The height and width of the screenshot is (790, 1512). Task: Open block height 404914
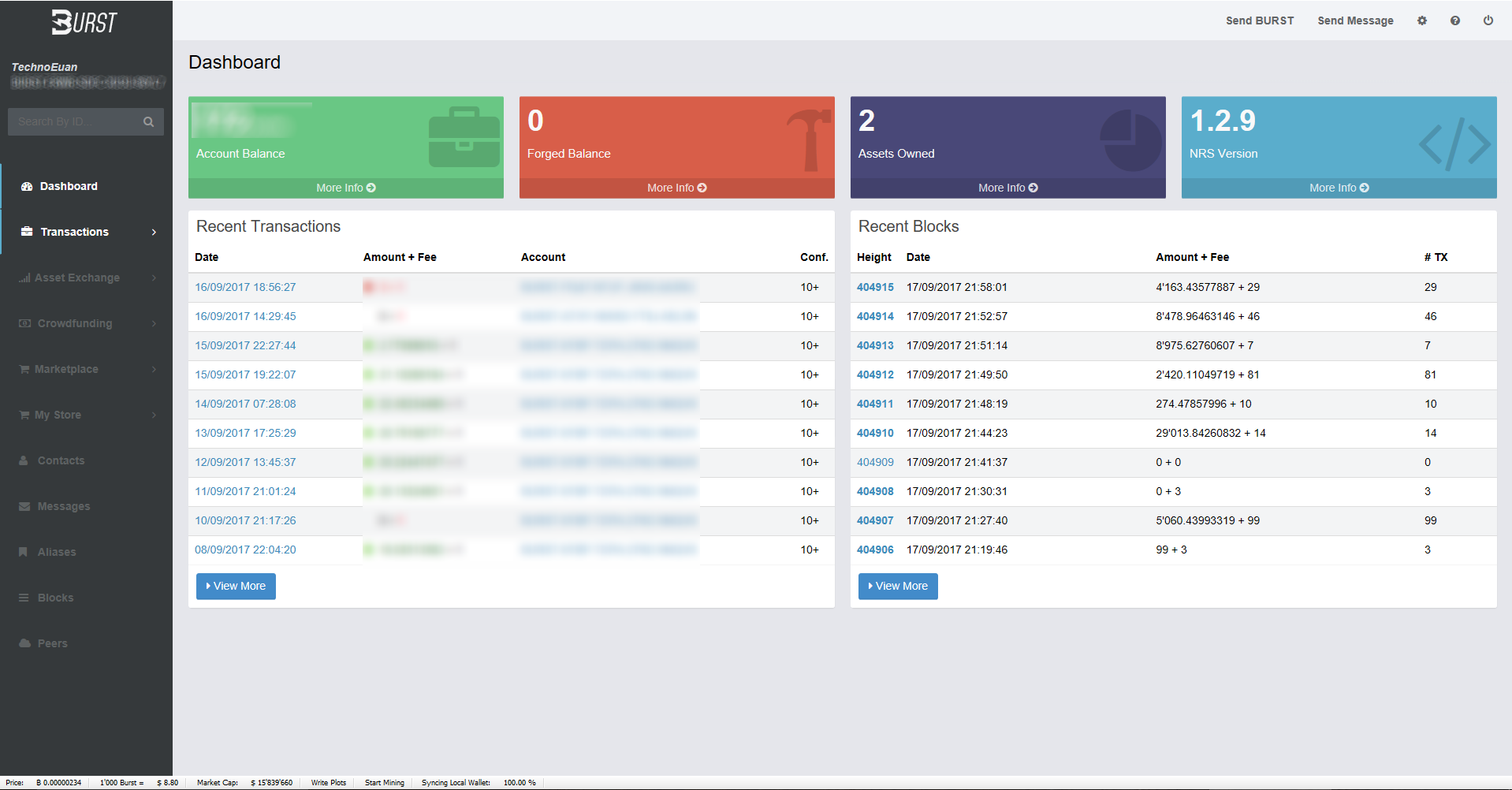875,316
